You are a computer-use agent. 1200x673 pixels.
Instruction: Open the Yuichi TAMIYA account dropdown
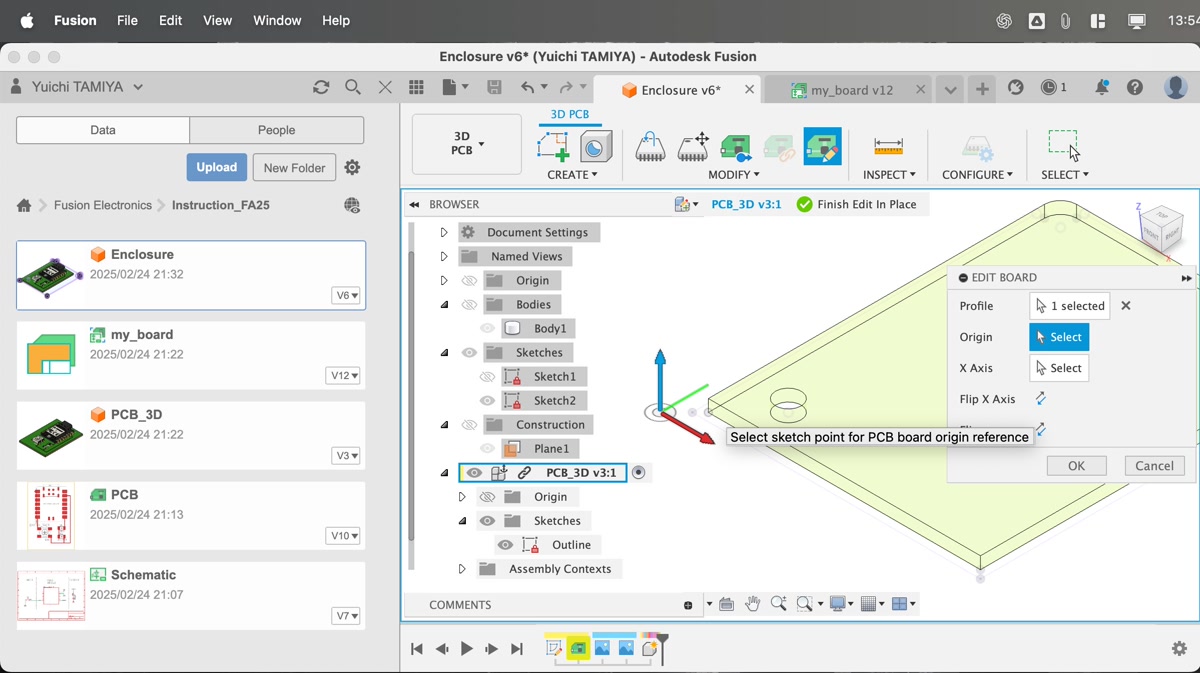pyautogui.click(x=88, y=87)
